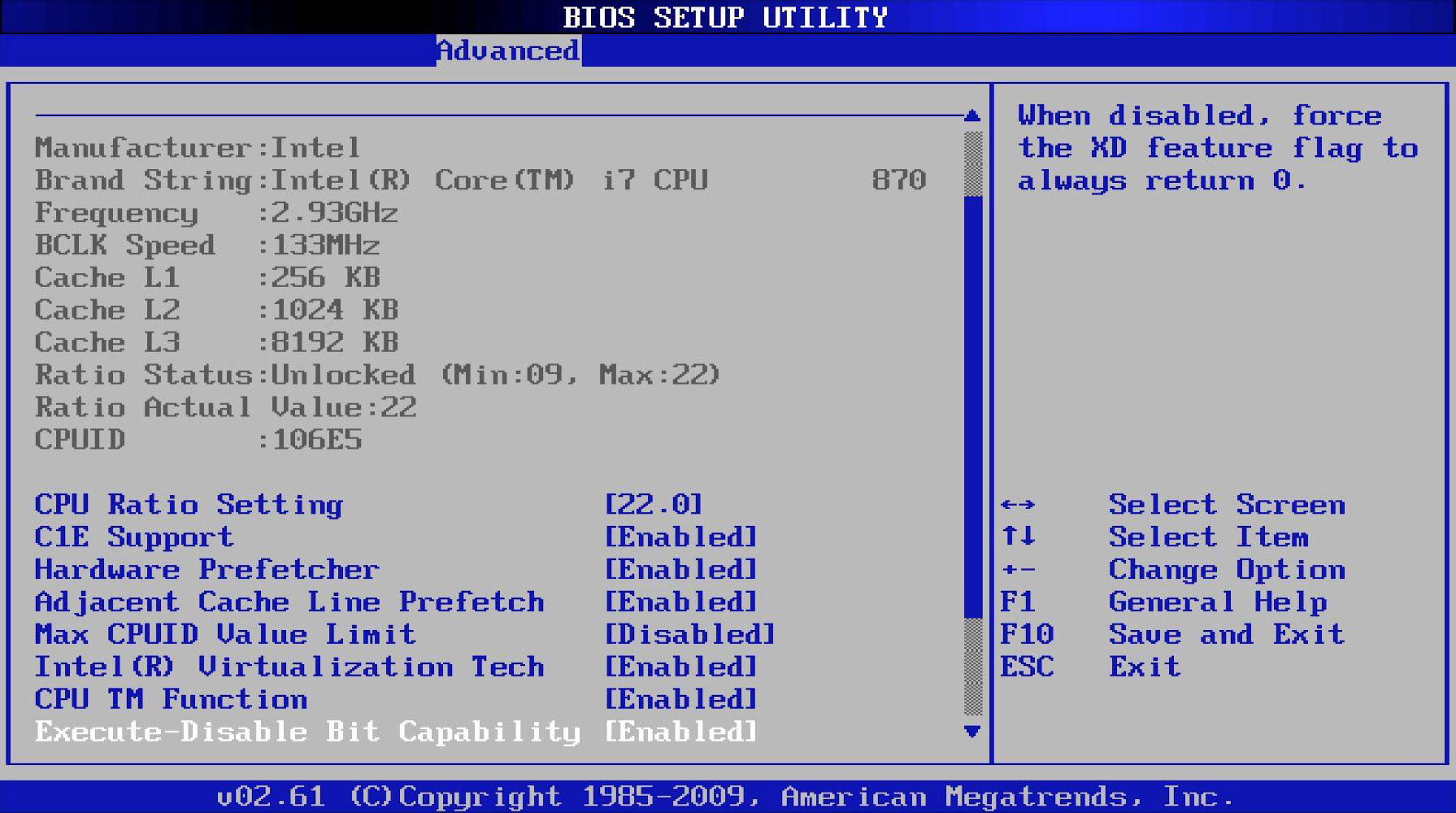Screen dimensions: 1456x813
Task: Click the left-right arrows Select Screen icon
Action: click(1018, 505)
